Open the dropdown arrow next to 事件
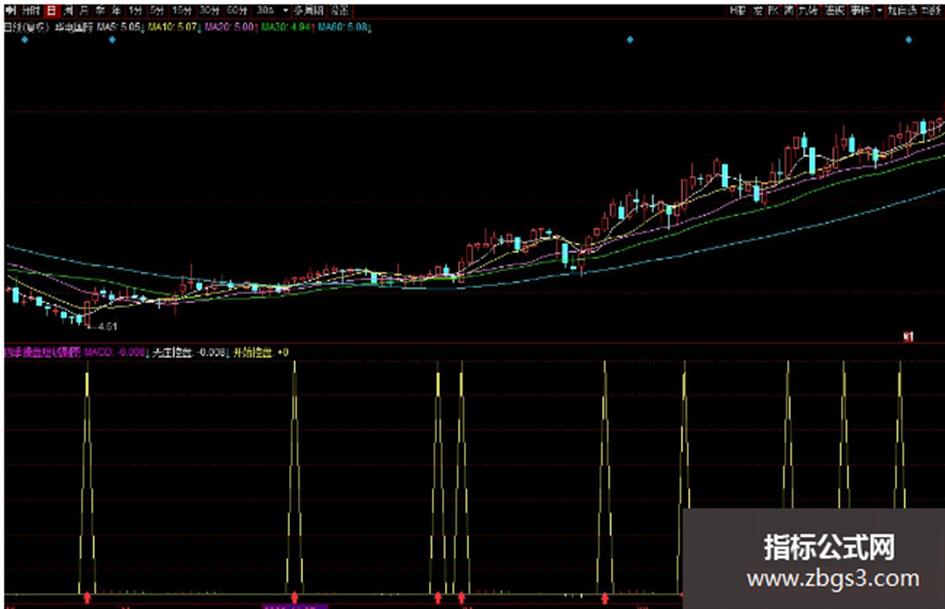This screenshot has height=609, width=945. tap(879, 10)
